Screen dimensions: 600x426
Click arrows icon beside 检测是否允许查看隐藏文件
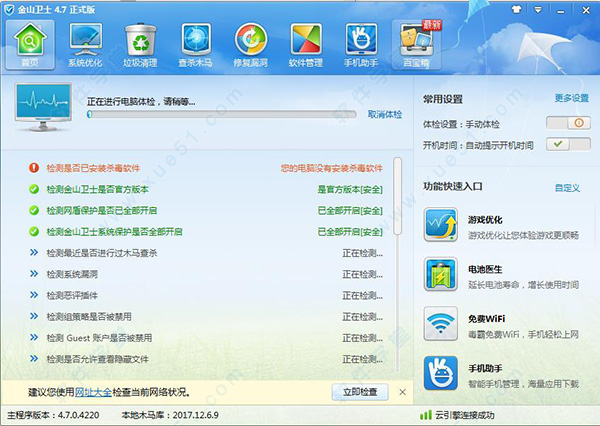tap(34, 359)
